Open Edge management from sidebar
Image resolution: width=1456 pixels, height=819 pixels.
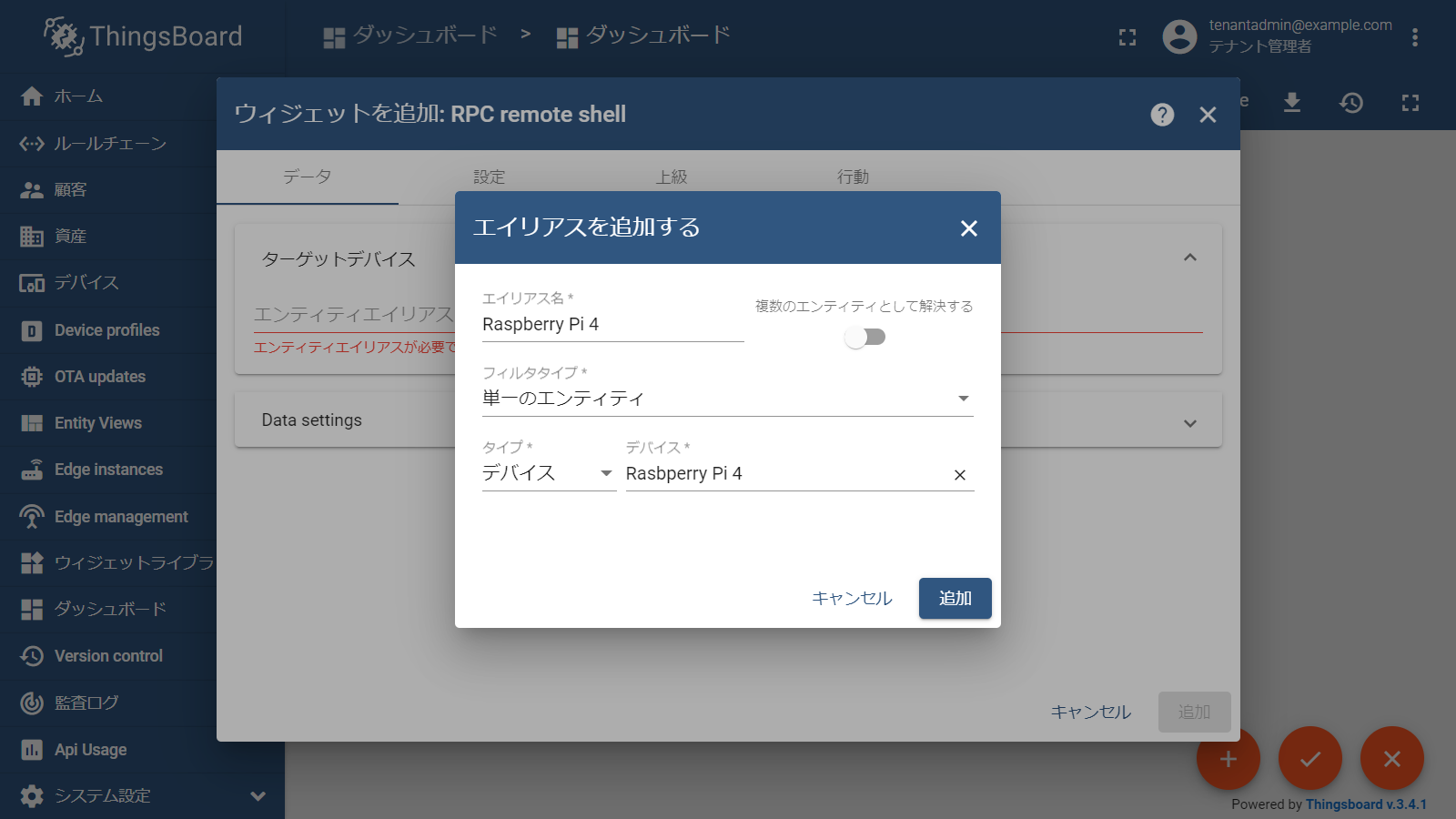coord(121,517)
